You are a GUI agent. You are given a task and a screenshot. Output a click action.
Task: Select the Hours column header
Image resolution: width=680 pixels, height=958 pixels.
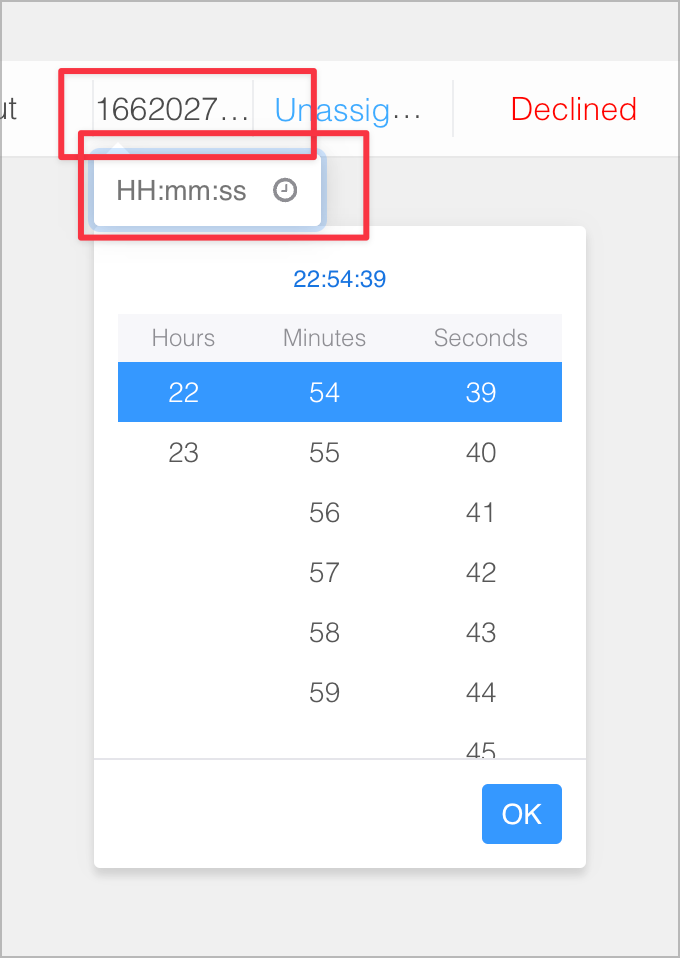click(183, 338)
